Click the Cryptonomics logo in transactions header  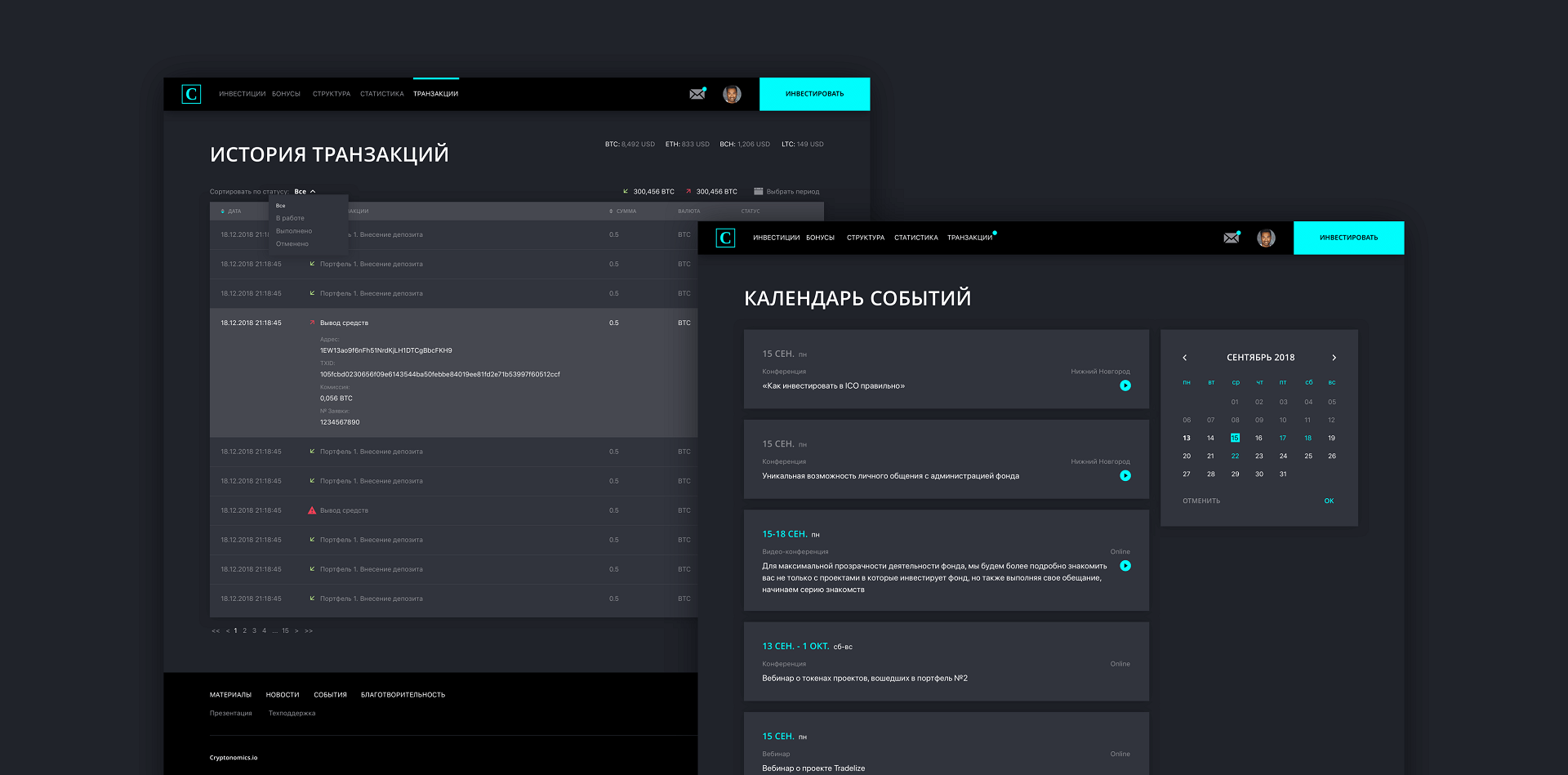coord(191,94)
